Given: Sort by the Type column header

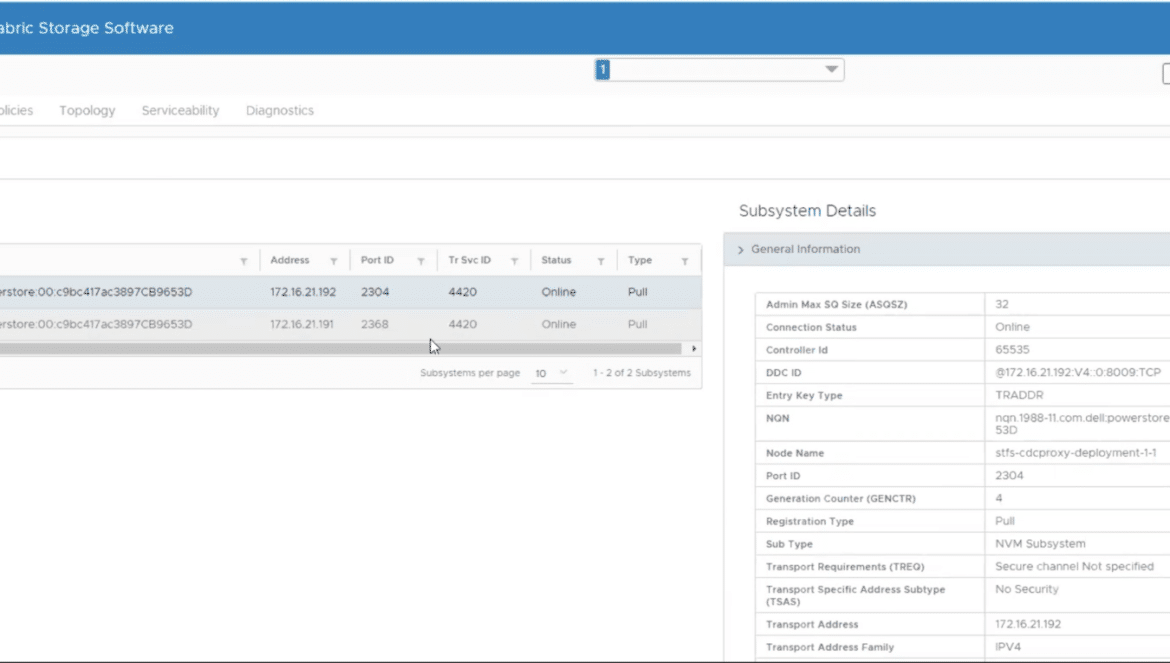Looking at the screenshot, I should point(639,260).
